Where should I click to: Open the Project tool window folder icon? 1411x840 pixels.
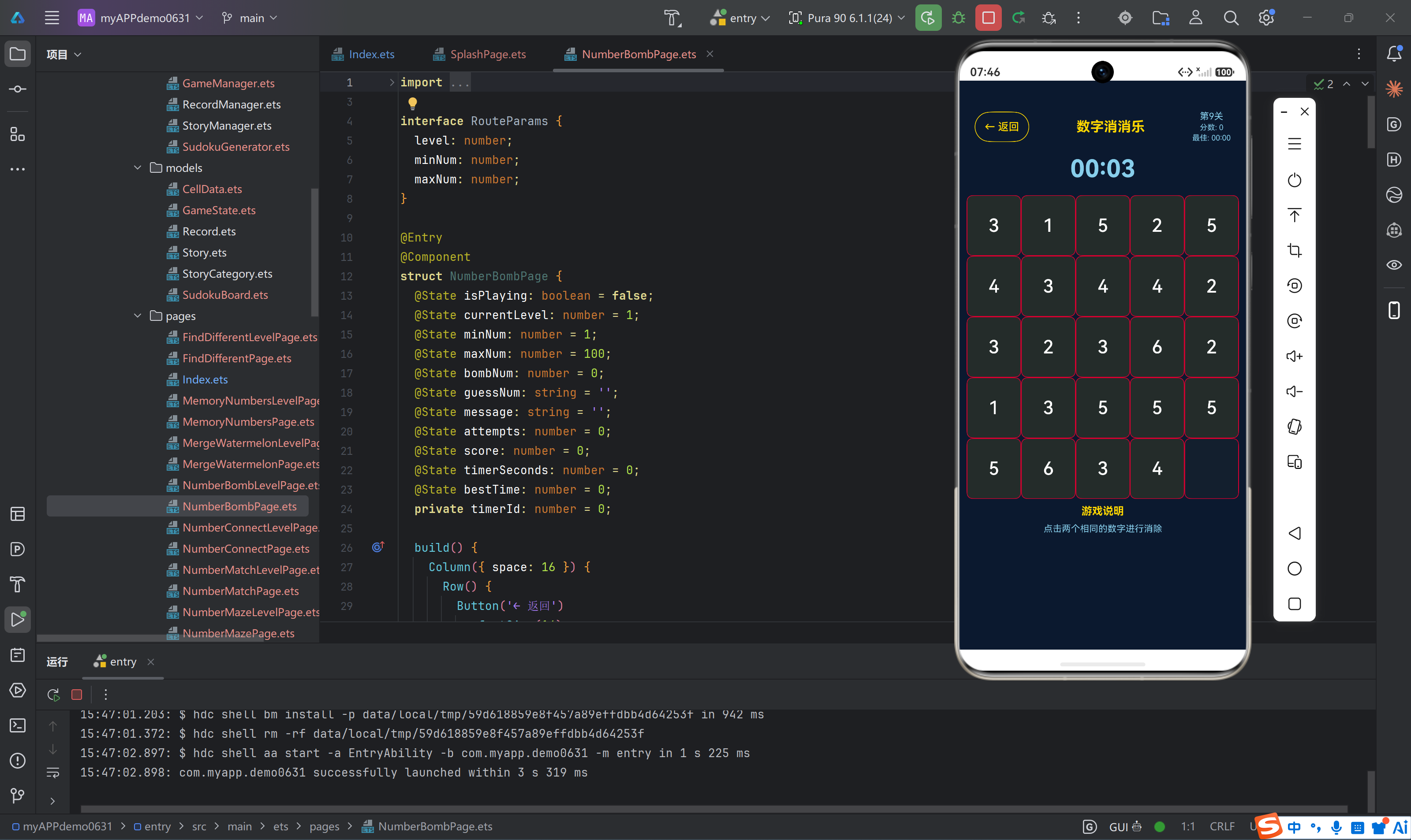[18, 54]
